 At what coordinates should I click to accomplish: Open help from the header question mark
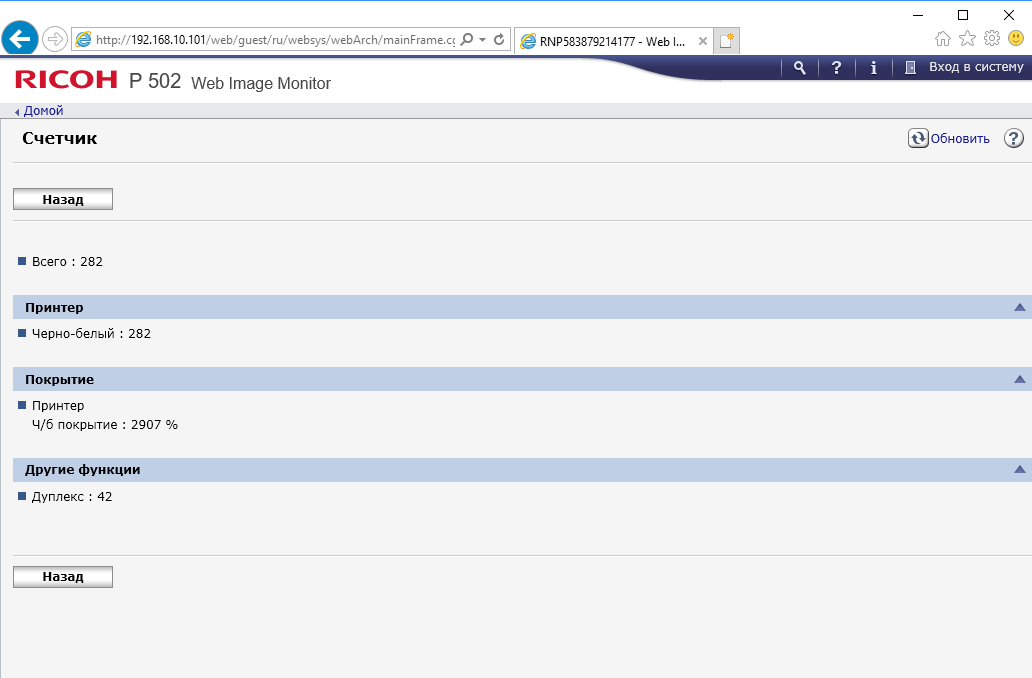pyautogui.click(x=836, y=67)
